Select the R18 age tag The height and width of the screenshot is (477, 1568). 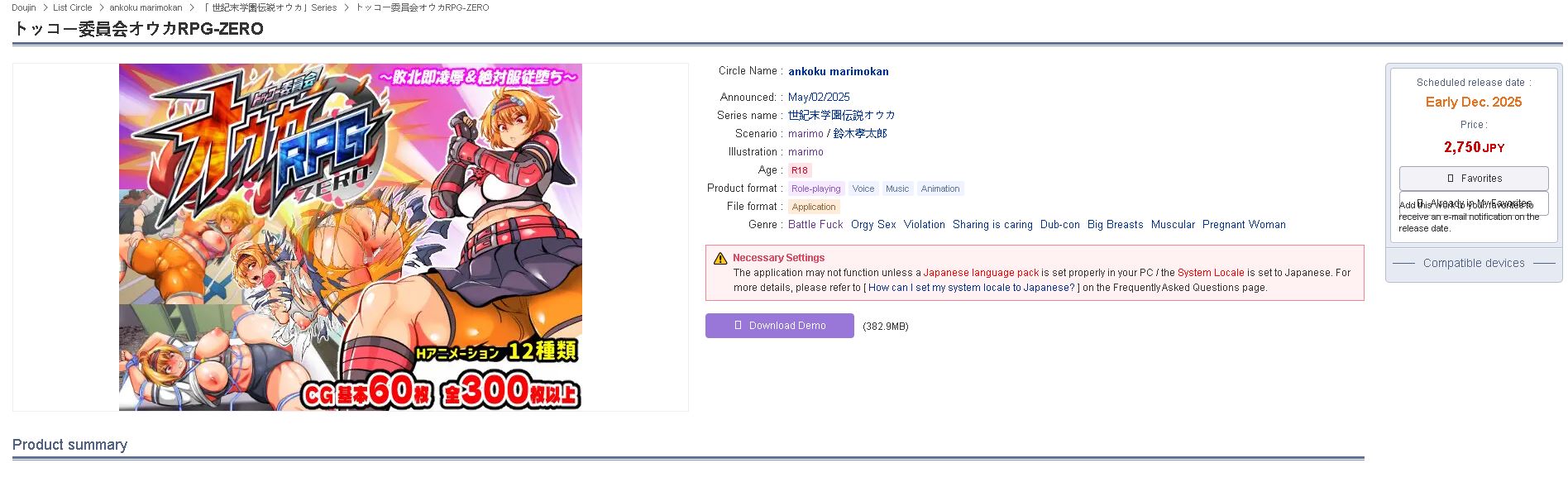(799, 170)
